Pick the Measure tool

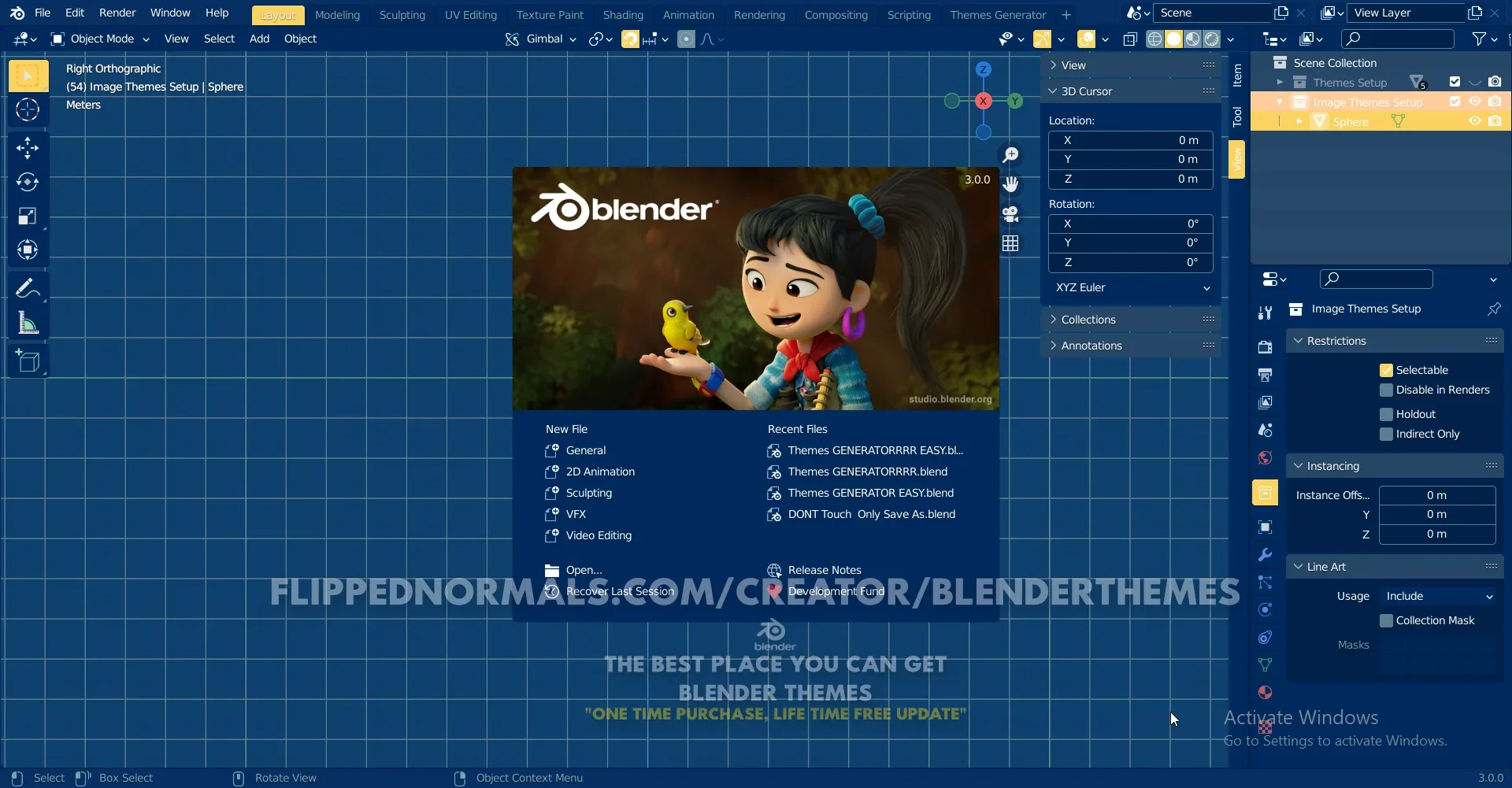(28, 323)
